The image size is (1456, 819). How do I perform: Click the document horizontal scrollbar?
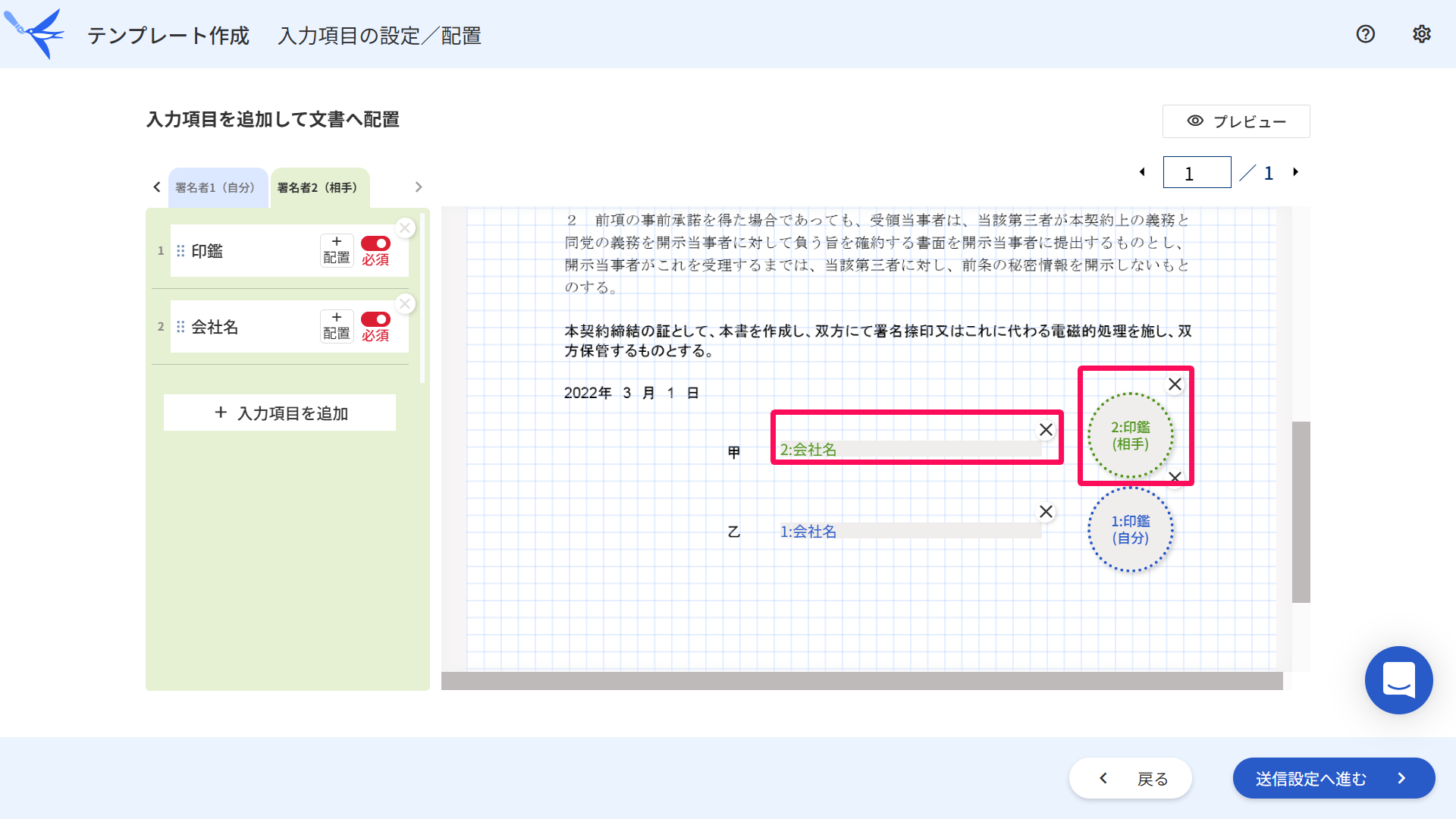click(x=862, y=681)
